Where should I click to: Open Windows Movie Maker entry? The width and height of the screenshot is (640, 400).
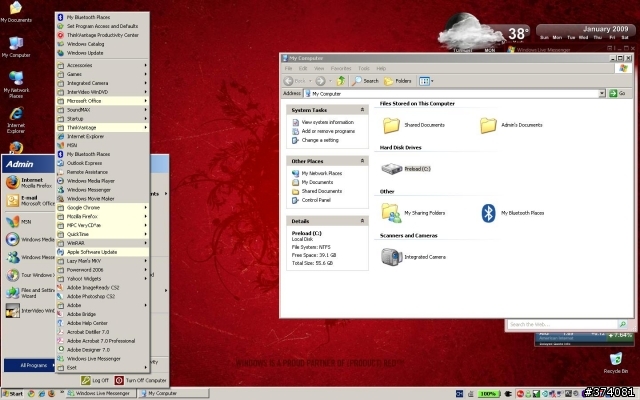102,199
